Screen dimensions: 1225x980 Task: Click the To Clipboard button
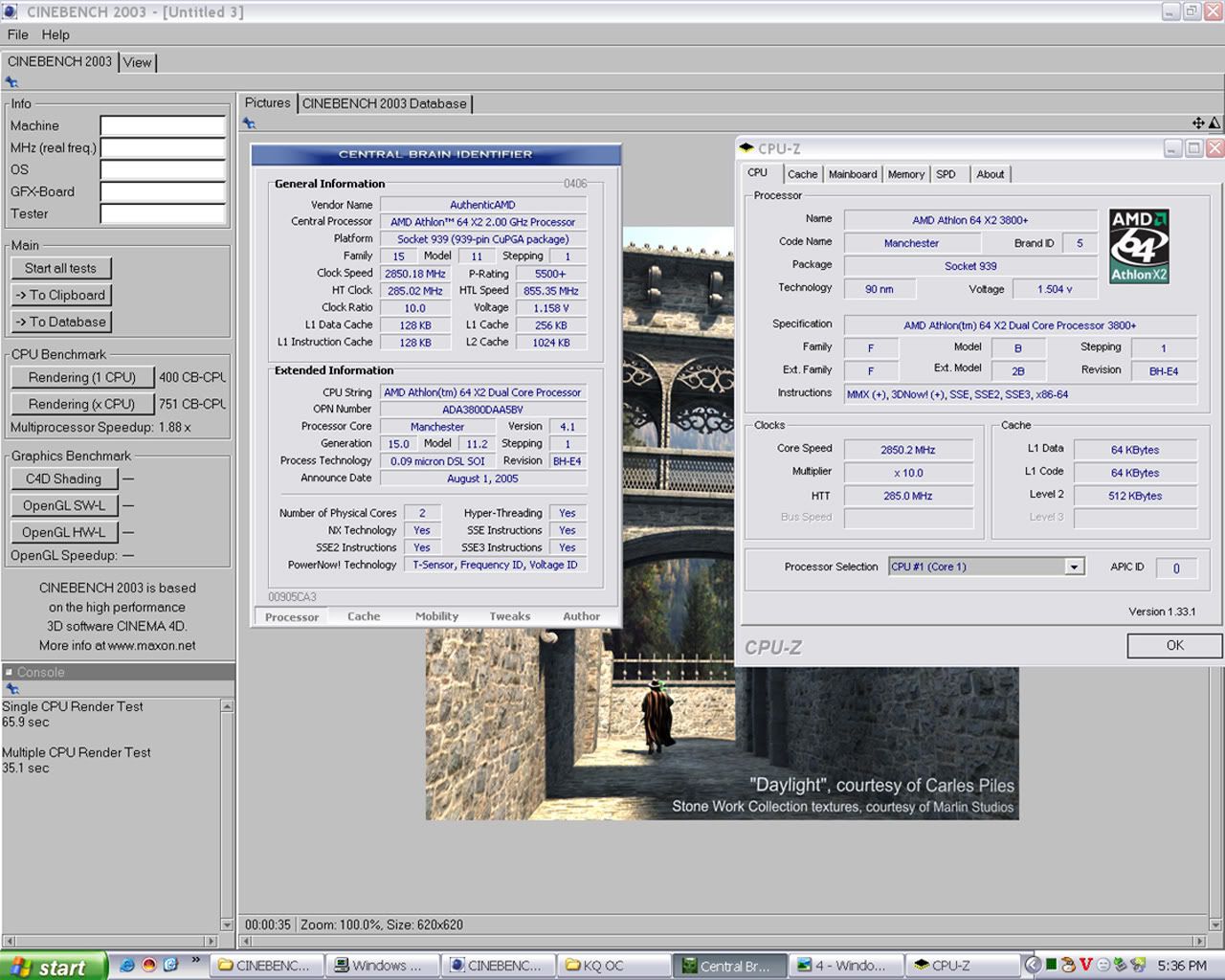[60, 295]
